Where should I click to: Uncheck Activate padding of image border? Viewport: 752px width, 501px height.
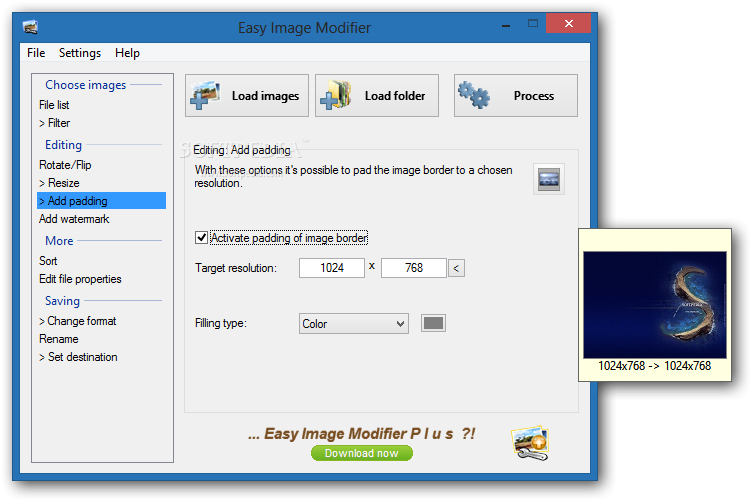click(x=201, y=237)
